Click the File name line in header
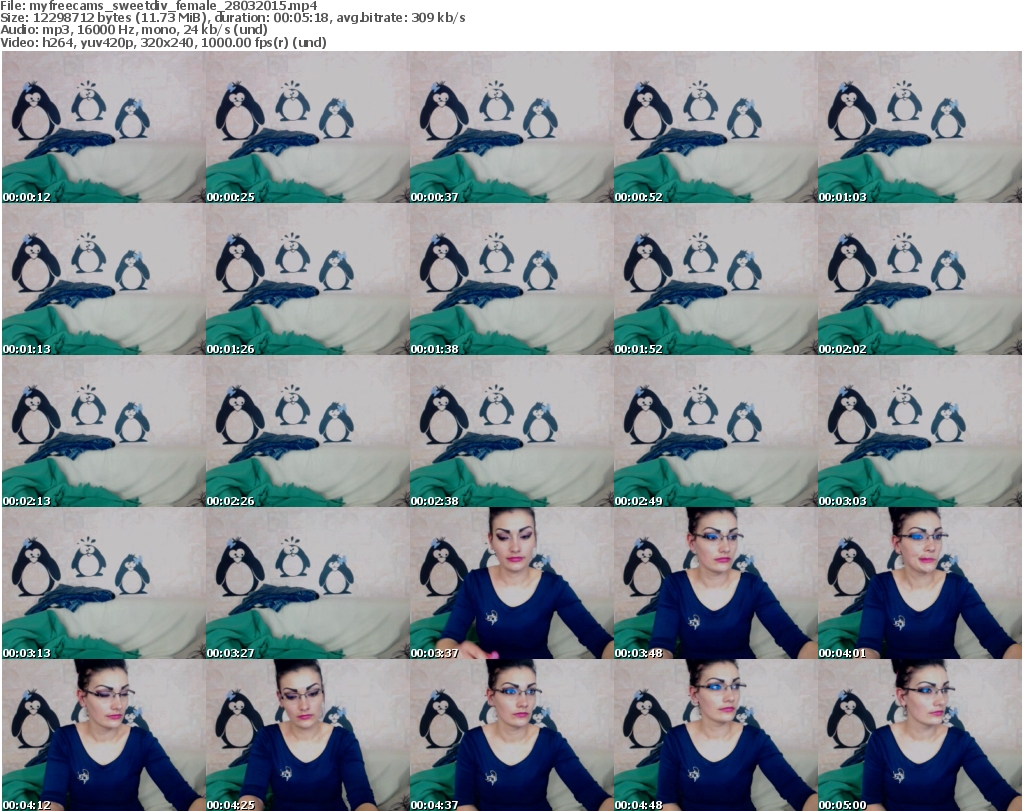The width and height of the screenshot is (1024, 811). click(159, 6)
